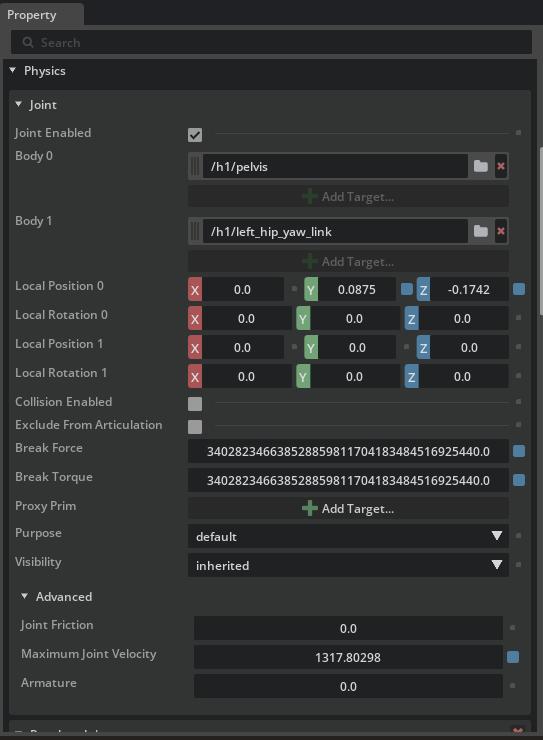
Task: Open the Visibility dropdown set to inherited
Action: (348, 565)
